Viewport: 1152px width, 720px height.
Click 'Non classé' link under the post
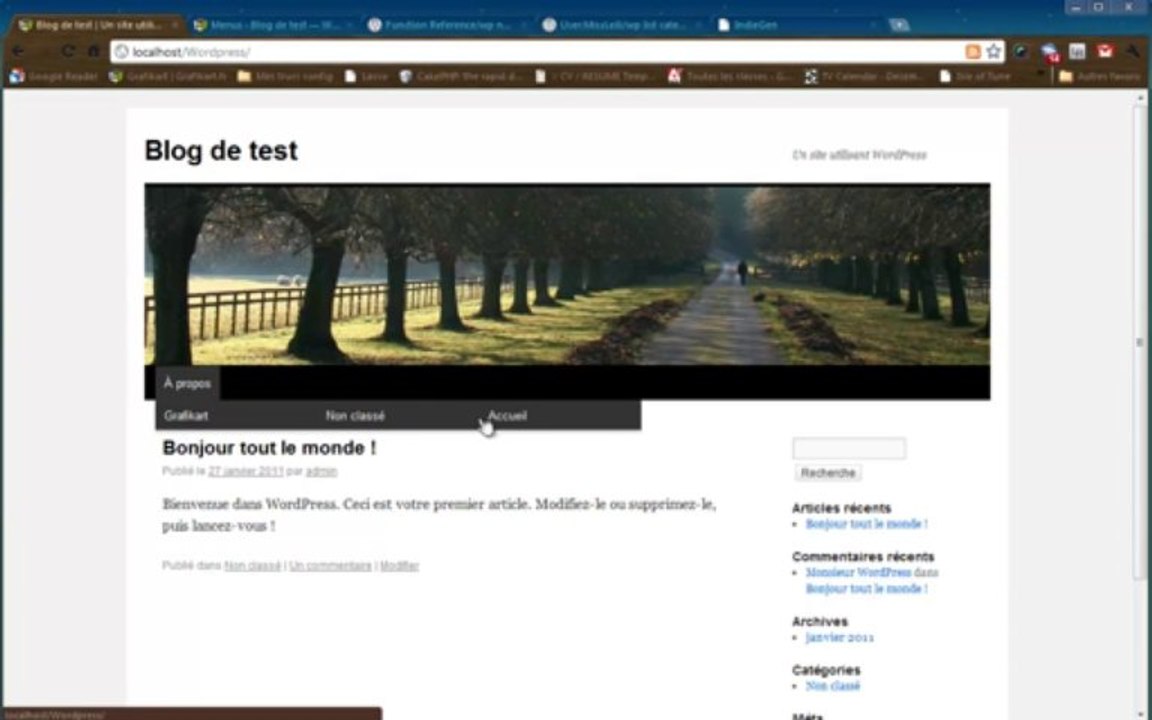click(252, 566)
